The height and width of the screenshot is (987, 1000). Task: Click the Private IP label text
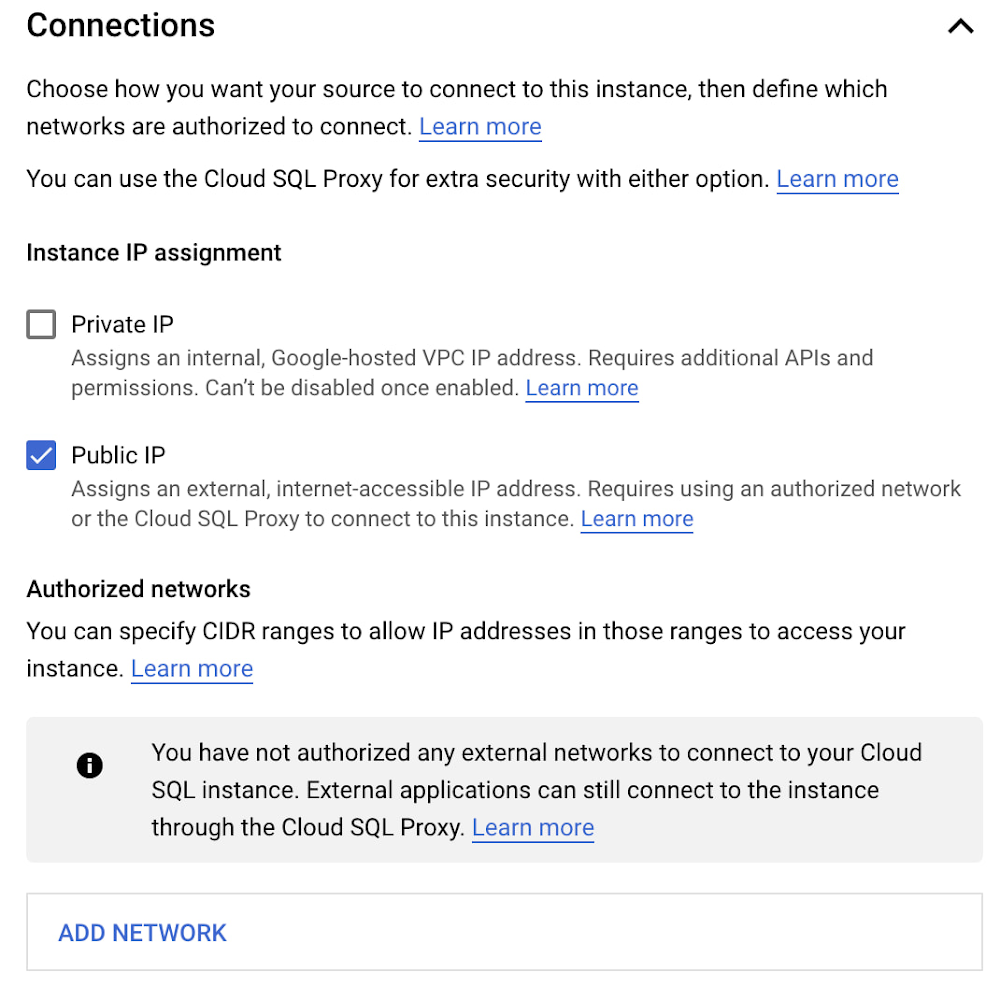[x=122, y=325]
